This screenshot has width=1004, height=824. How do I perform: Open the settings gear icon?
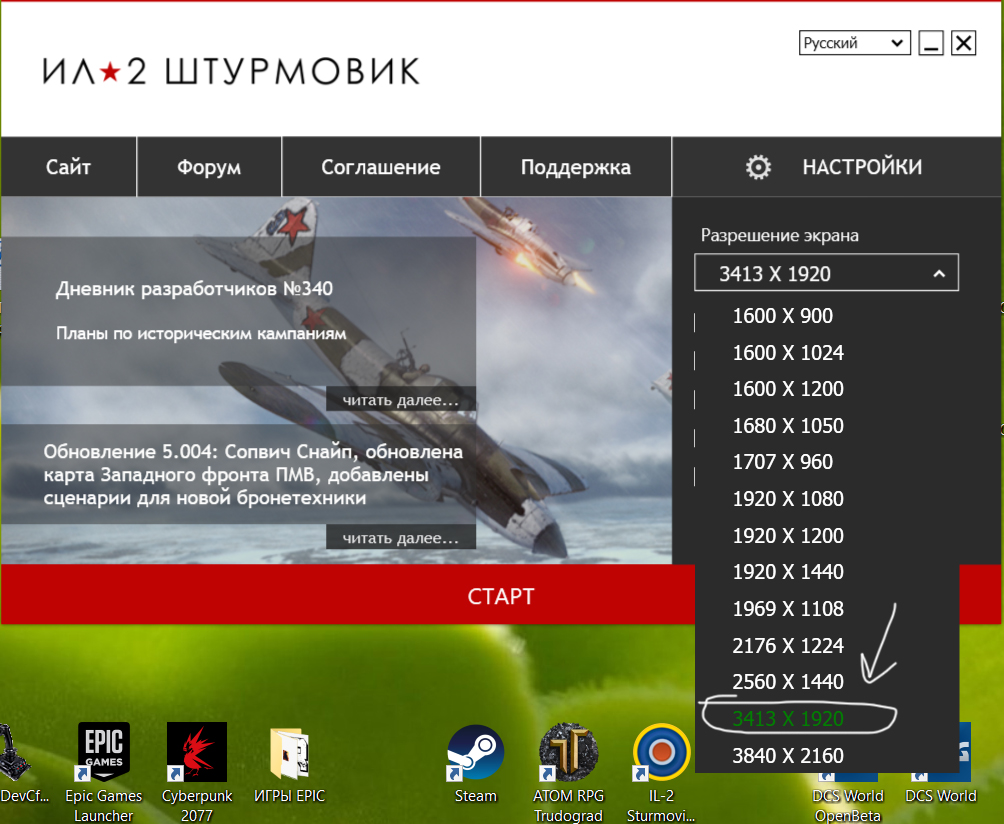click(x=758, y=167)
